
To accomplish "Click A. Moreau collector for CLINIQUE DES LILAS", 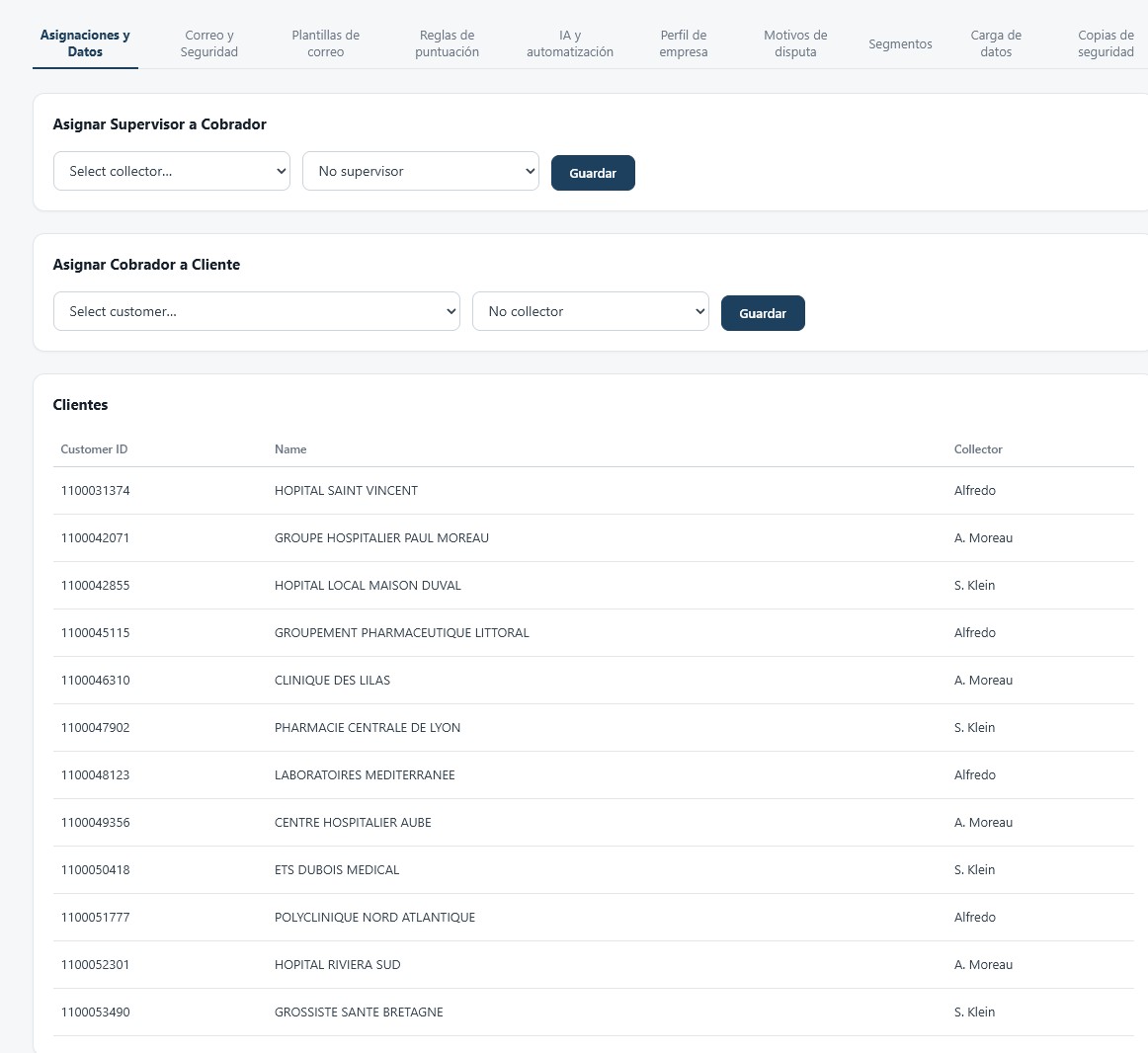I will coord(983,680).
